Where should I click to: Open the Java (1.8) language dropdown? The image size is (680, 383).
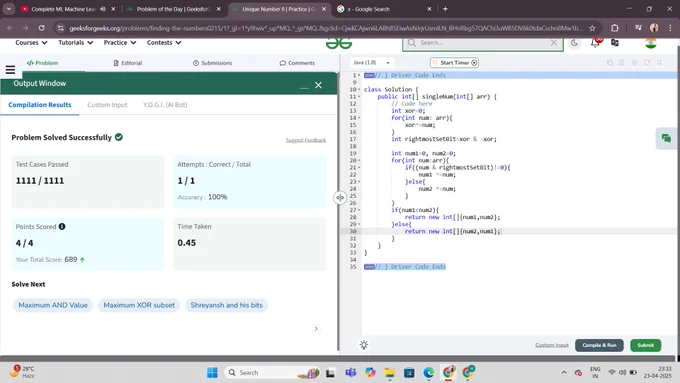point(371,62)
